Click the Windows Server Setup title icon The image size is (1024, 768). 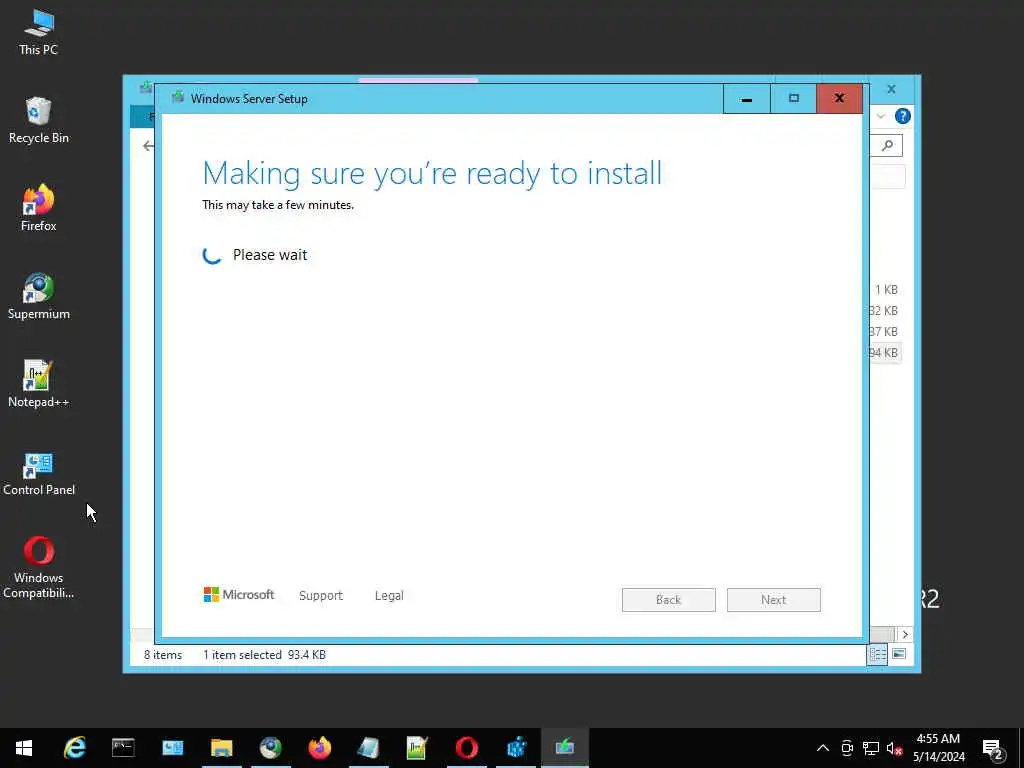coord(178,98)
